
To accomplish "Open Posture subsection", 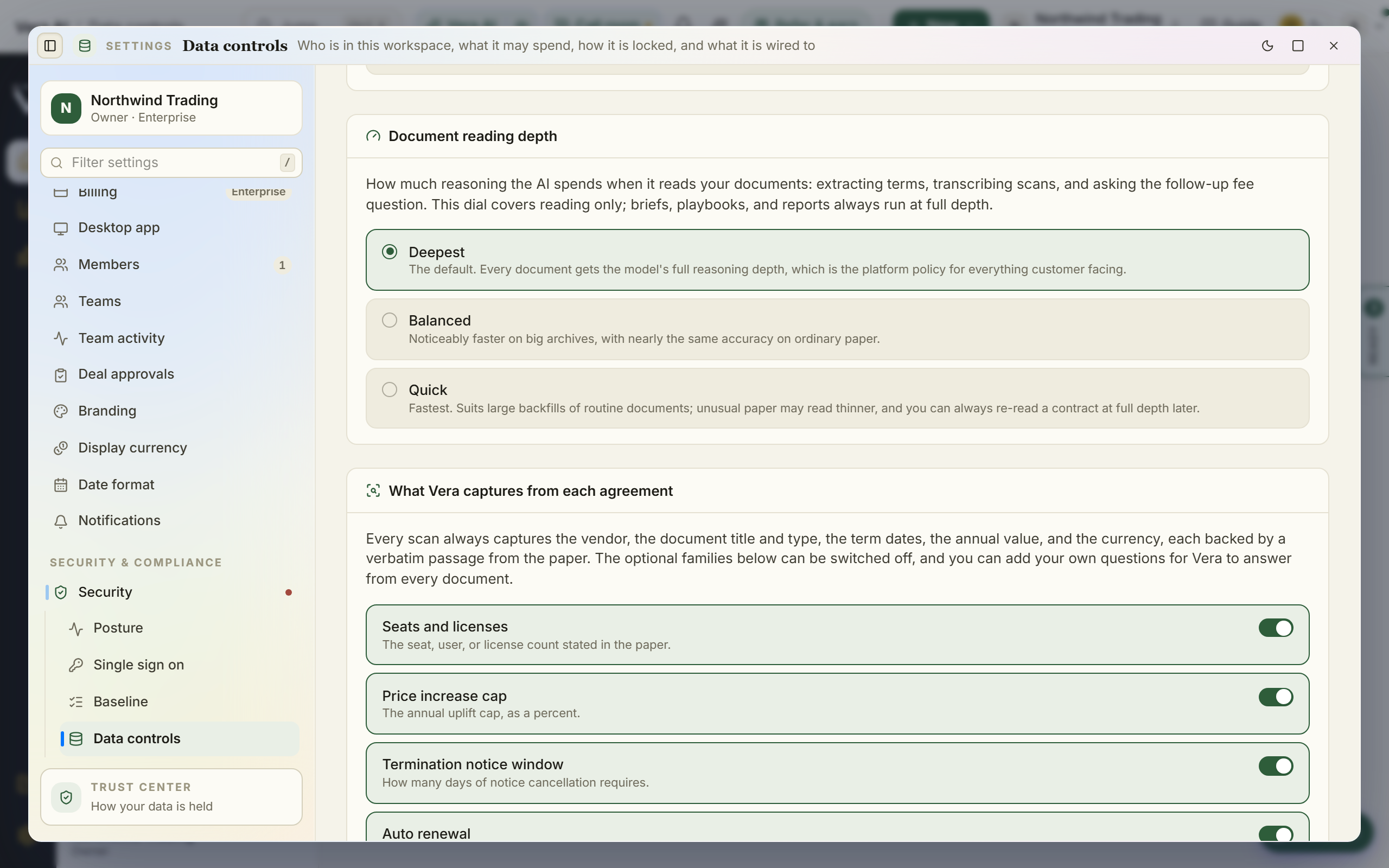I will [x=179, y=628].
